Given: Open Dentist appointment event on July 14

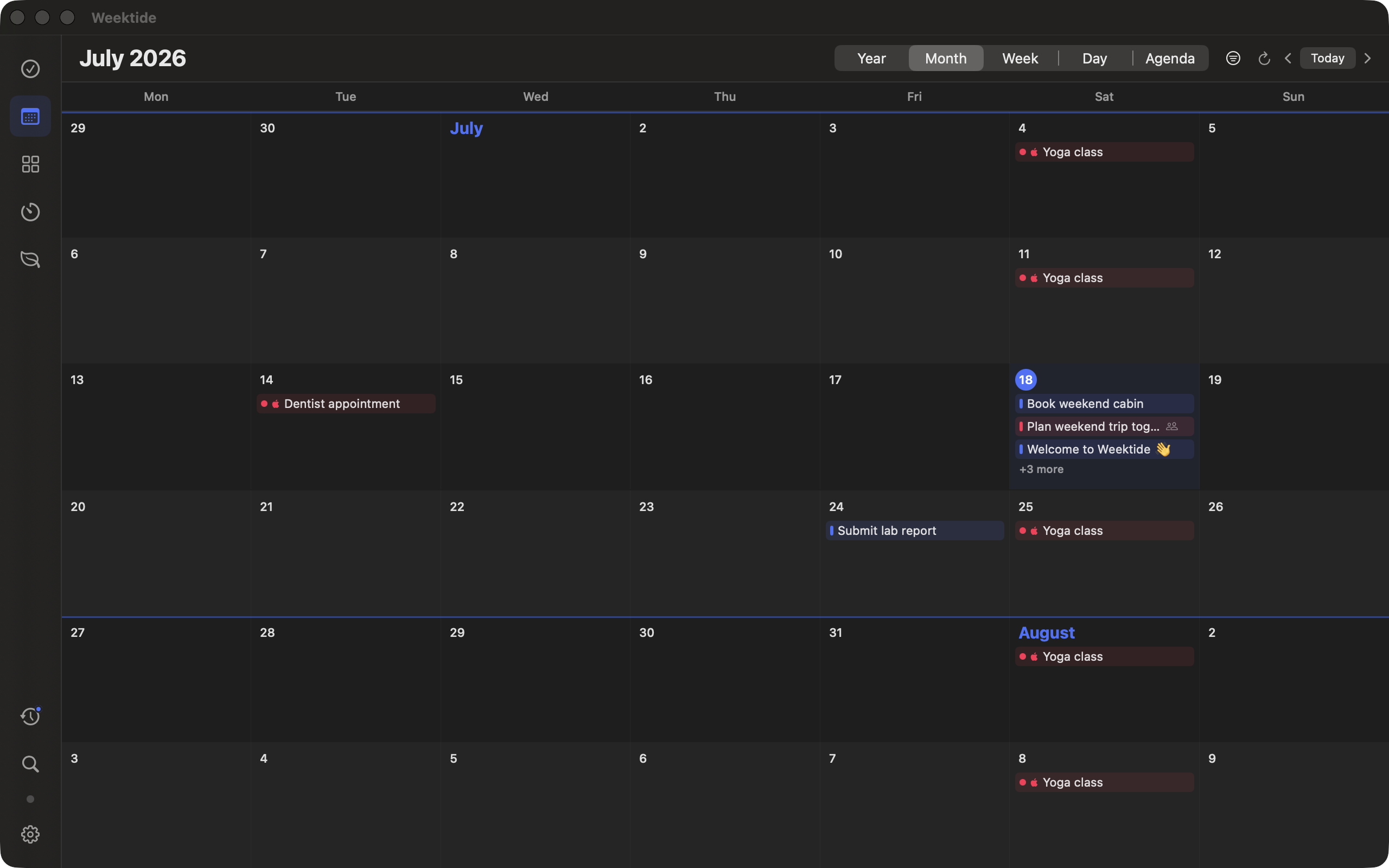Looking at the screenshot, I should pos(346,404).
